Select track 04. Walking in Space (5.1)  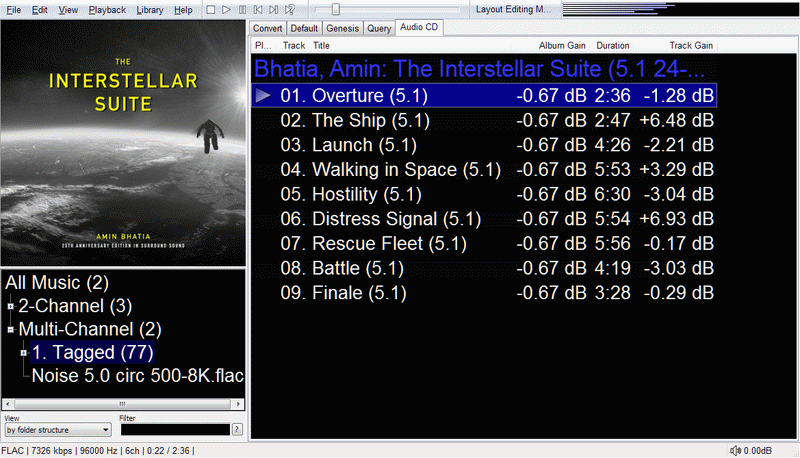(x=484, y=169)
